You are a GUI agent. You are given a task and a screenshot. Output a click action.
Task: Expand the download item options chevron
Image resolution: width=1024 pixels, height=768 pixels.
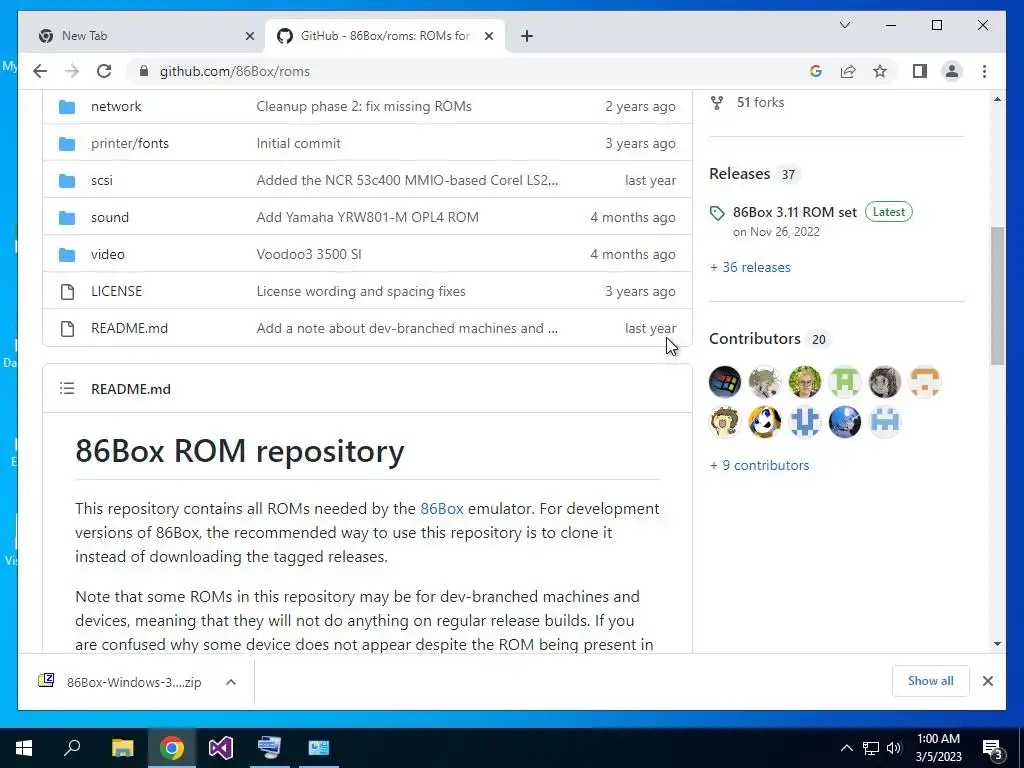231,682
